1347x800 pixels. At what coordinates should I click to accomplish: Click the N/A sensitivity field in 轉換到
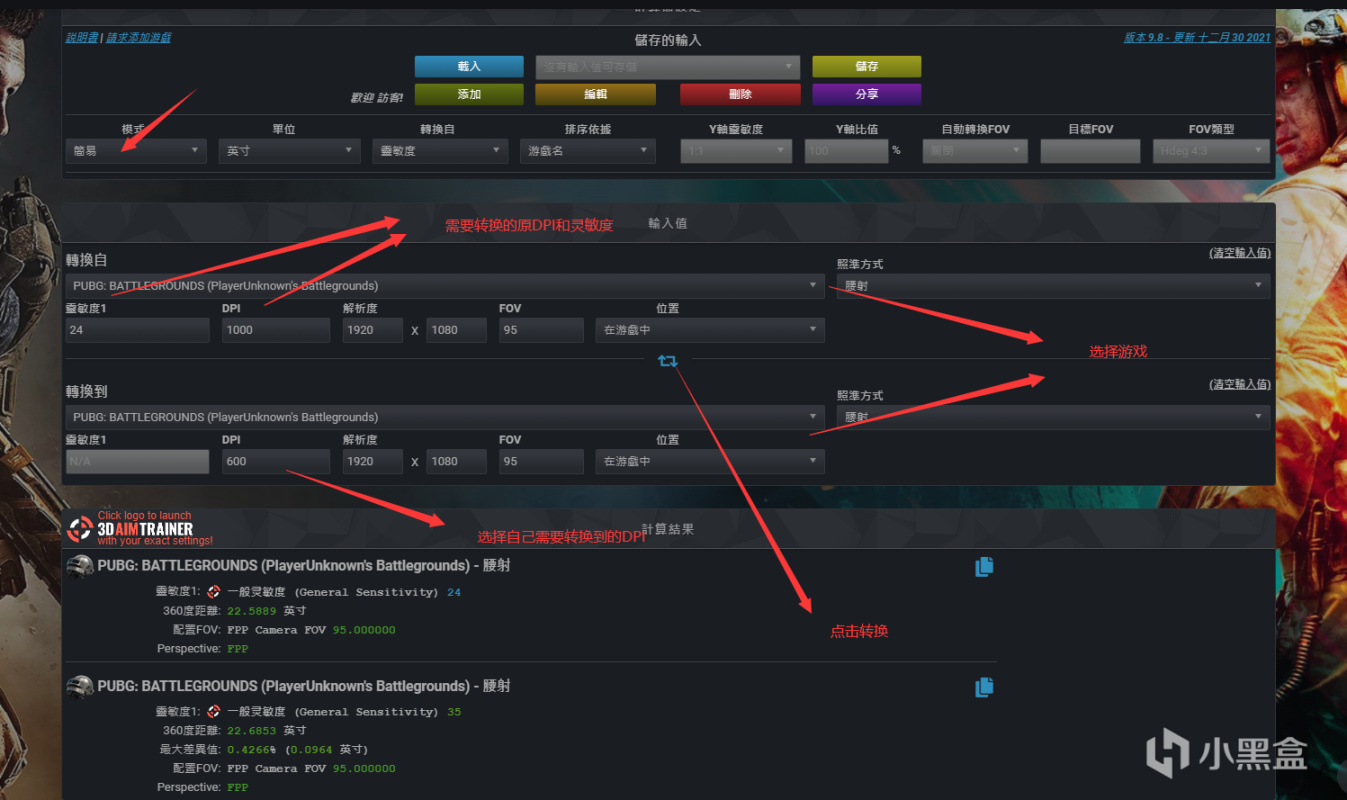tap(137, 461)
